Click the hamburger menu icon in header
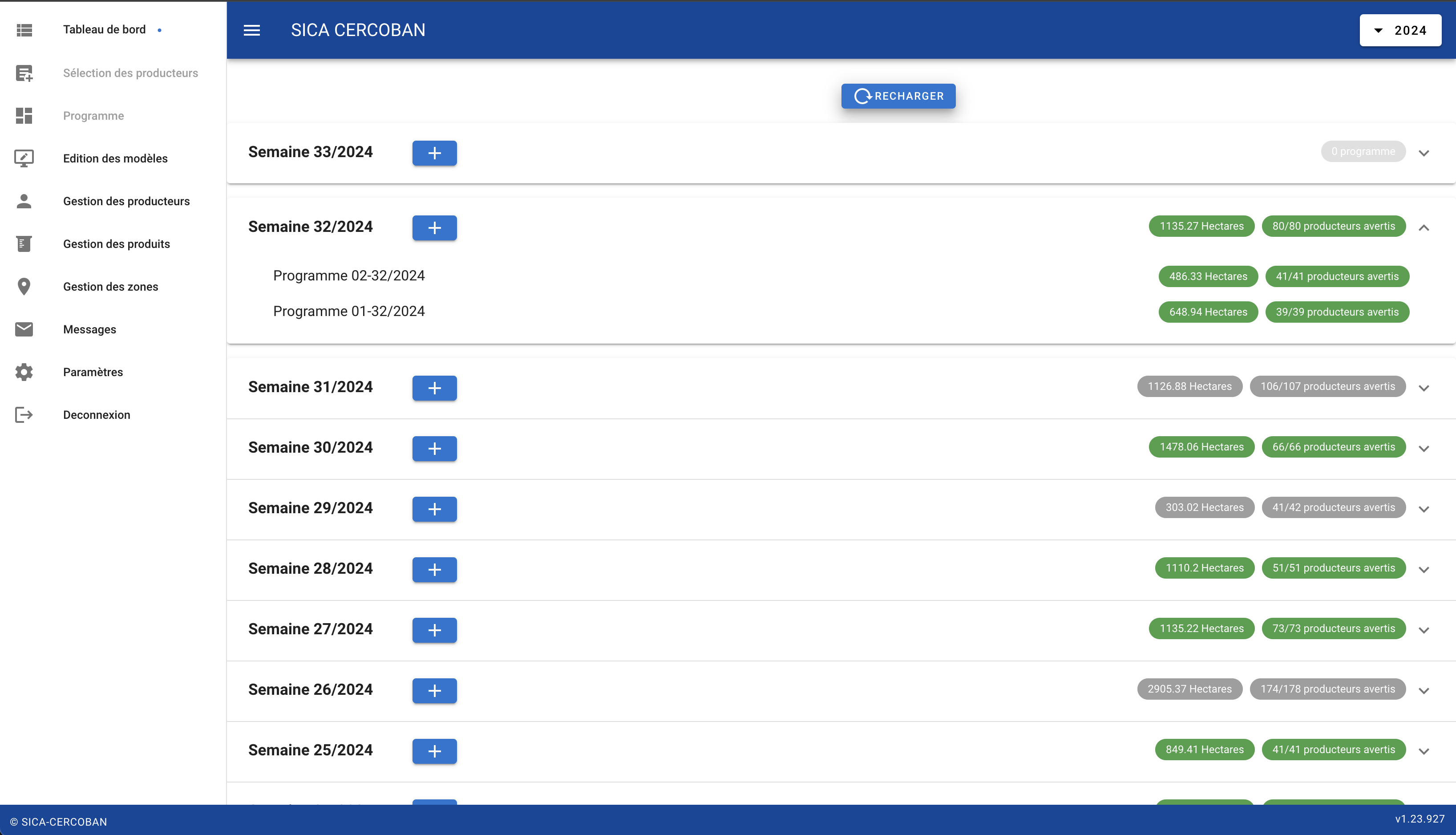Screen dimensions: 1456x835 [252, 30]
